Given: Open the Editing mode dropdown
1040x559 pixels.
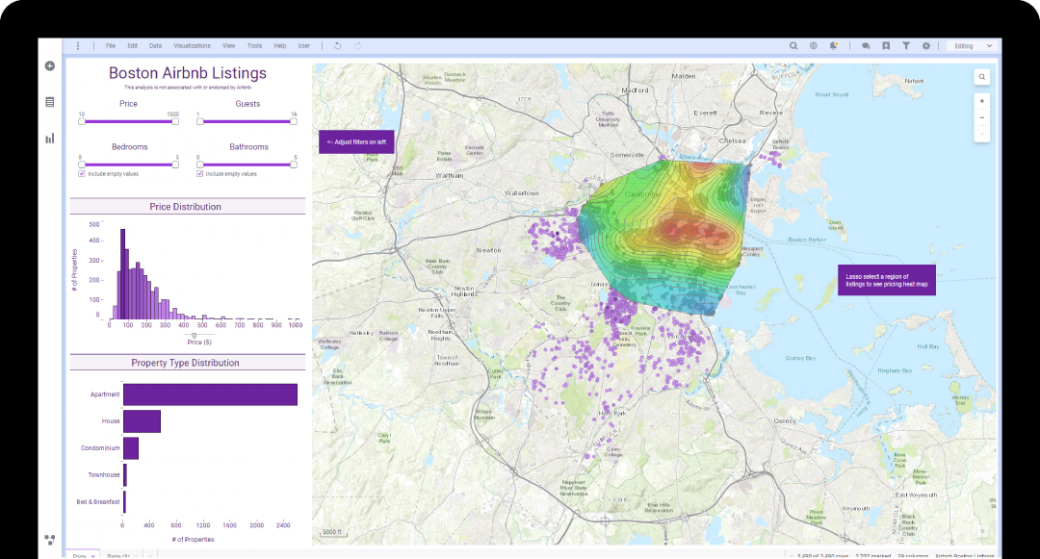Looking at the screenshot, I should 973,46.
